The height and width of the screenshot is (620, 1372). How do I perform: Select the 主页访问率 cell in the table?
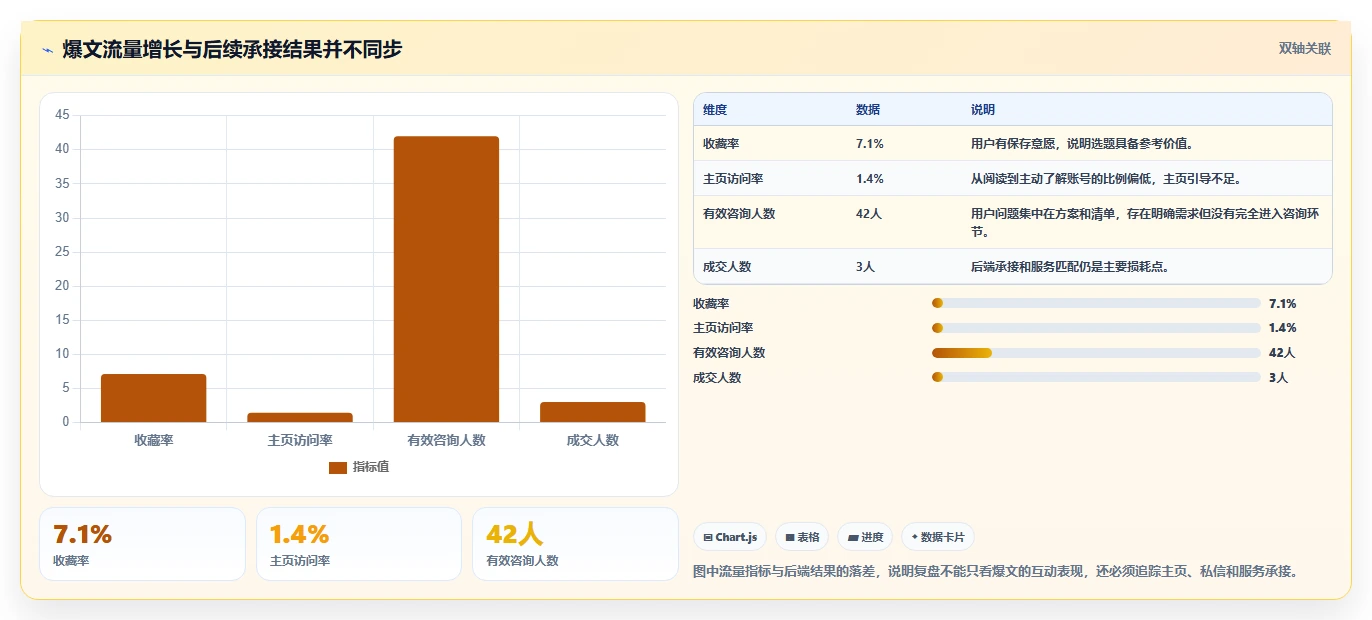point(733,179)
